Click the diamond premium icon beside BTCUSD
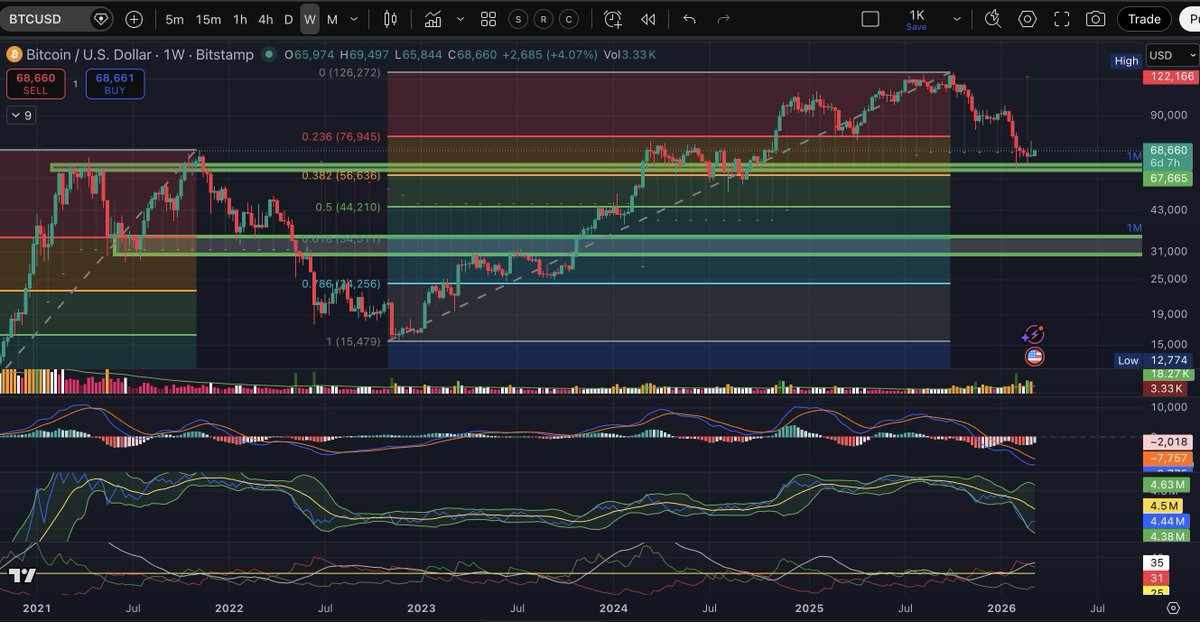The width and height of the screenshot is (1200, 622). [x=101, y=19]
